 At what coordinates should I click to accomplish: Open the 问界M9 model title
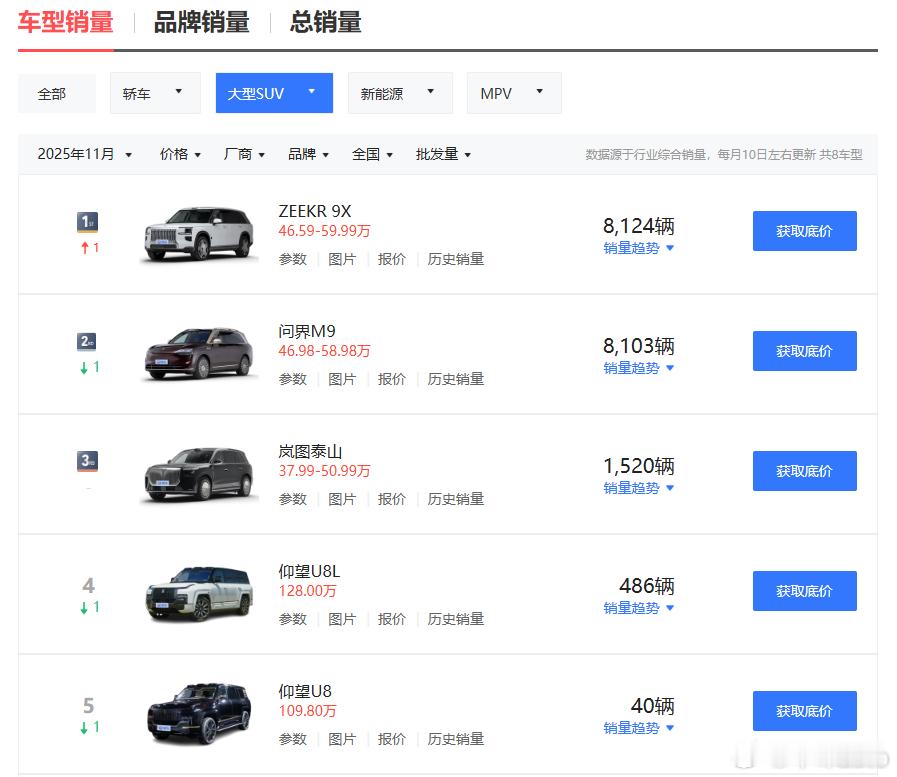pyautogui.click(x=307, y=331)
